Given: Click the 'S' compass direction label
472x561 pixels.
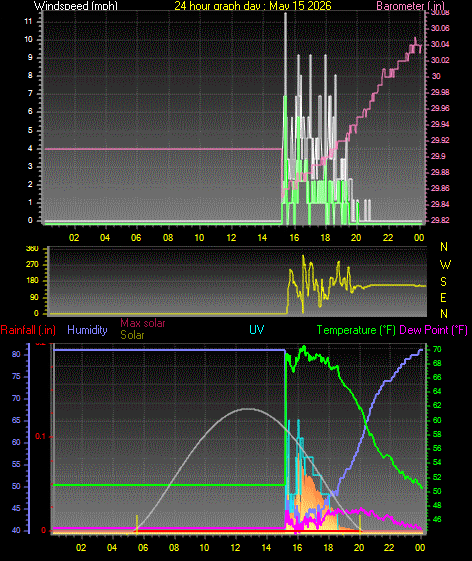Looking at the screenshot, I should click(x=443, y=282).
